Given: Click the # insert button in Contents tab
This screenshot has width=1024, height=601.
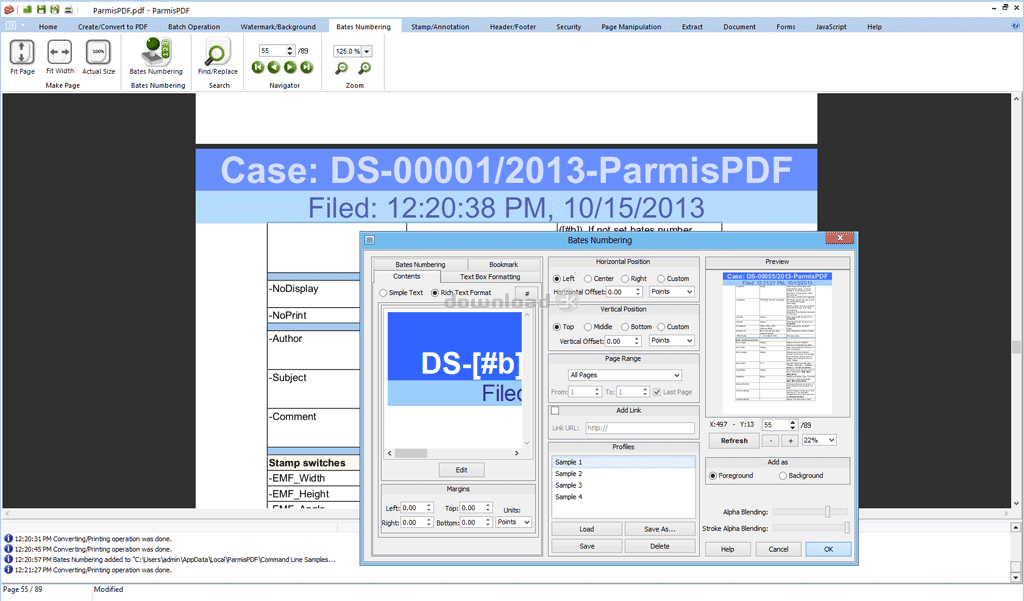Looking at the screenshot, I should click(527, 293).
